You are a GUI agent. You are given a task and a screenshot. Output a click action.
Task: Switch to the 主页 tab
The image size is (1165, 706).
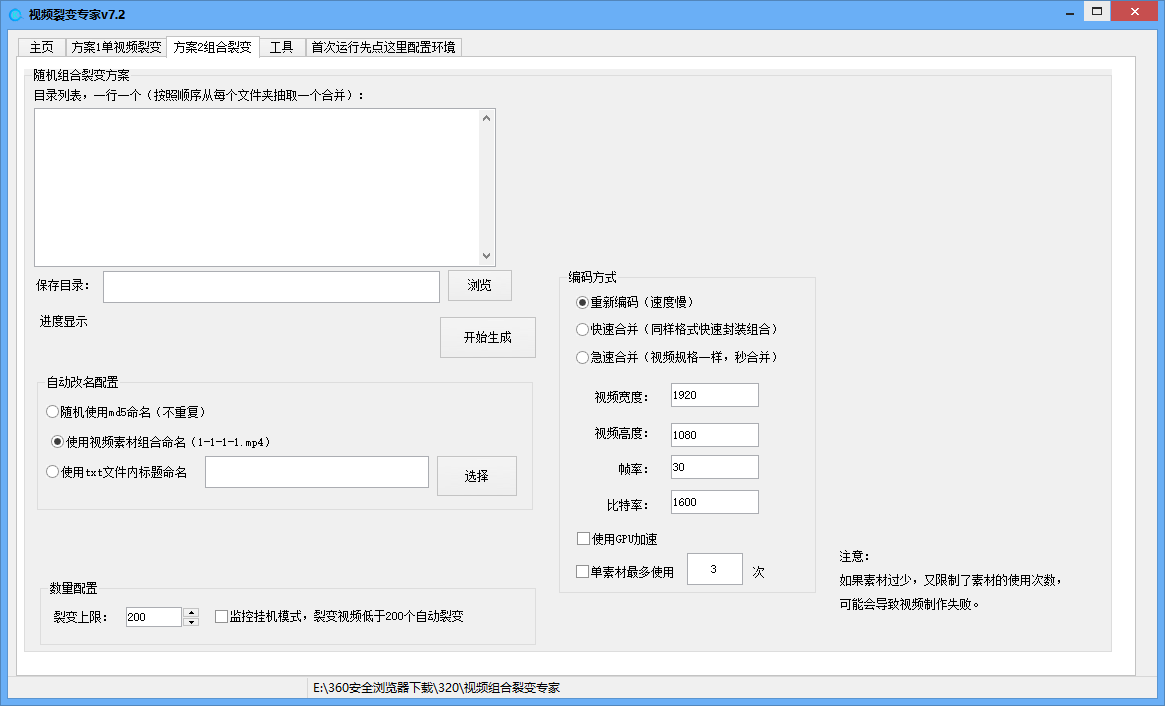41,47
